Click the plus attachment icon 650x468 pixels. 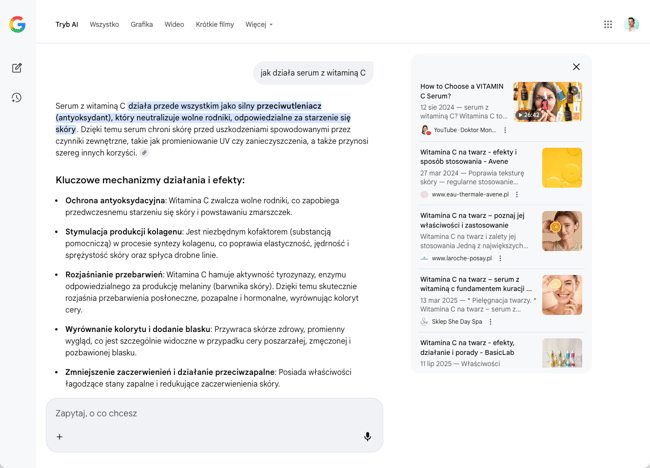[60, 437]
